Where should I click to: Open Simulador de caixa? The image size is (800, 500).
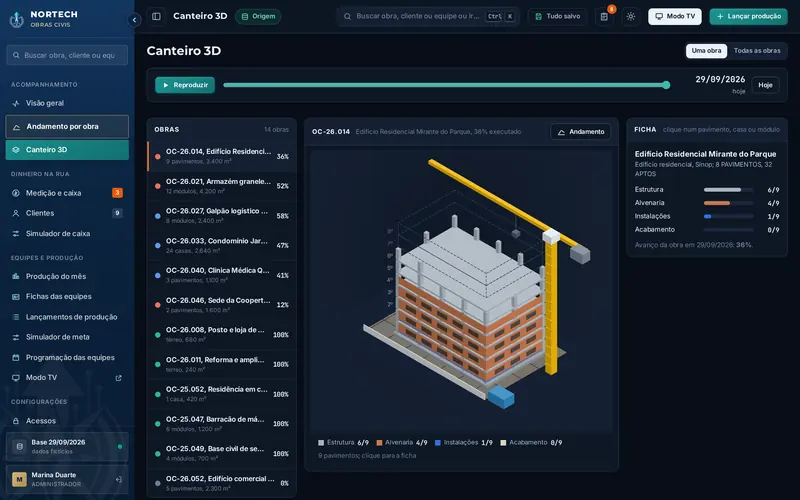click(67, 234)
